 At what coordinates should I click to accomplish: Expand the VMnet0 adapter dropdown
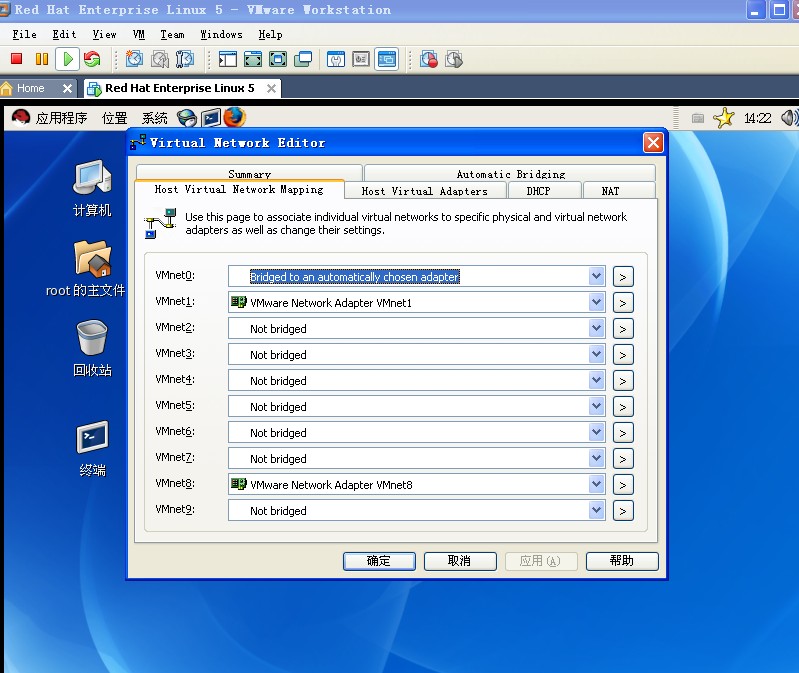(x=597, y=277)
